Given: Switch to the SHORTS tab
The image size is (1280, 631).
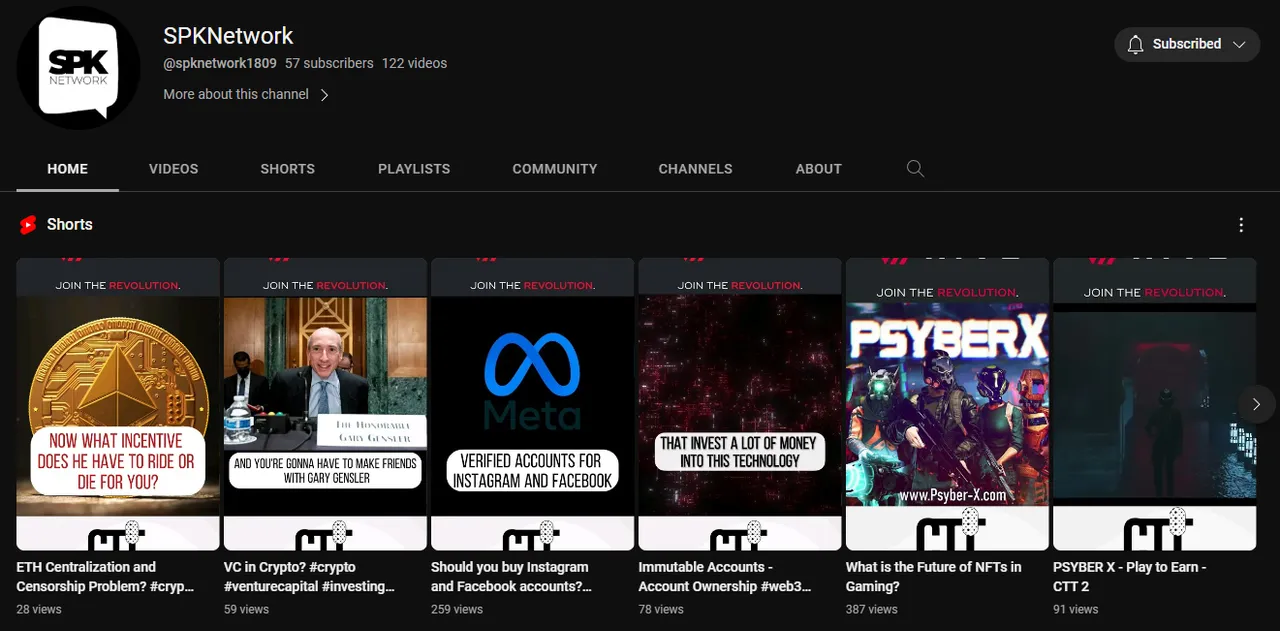Looking at the screenshot, I should (x=288, y=169).
